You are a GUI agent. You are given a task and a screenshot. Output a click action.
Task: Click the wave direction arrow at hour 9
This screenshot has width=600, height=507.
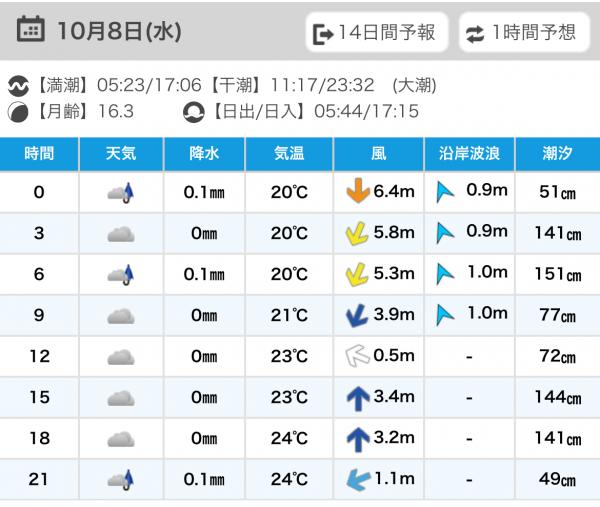point(446,315)
